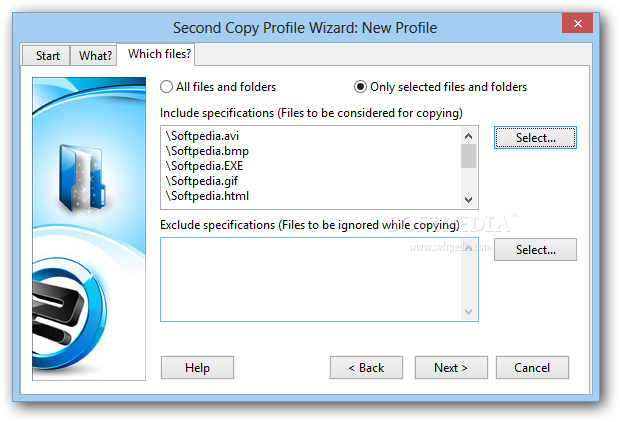The image size is (620, 422).
Task: Activate the 'Which files?' tab
Action: click(156, 54)
